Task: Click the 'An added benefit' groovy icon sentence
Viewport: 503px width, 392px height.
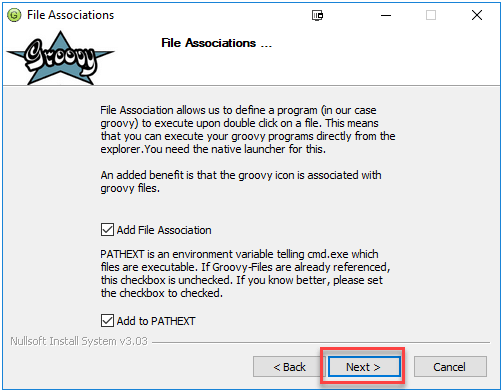Action: coord(241,182)
